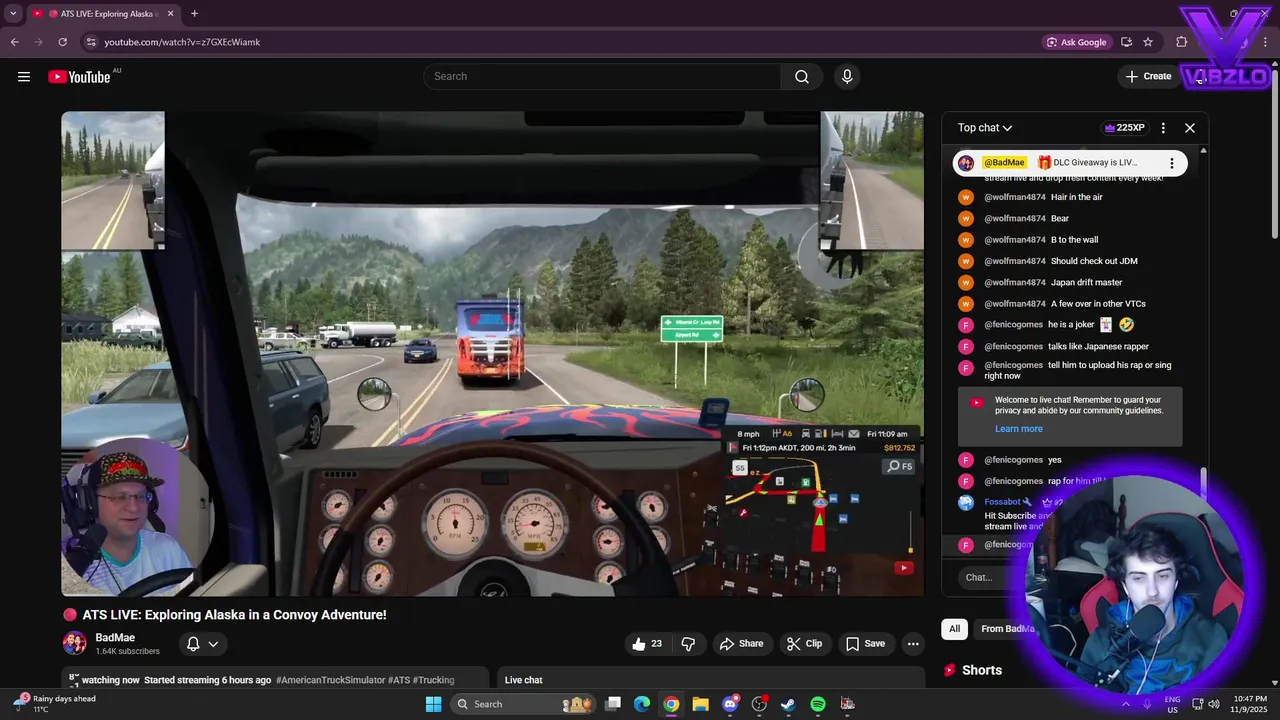The width and height of the screenshot is (1280, 720).
Task: Open Discord from taskbar
Action: pos(730,704)
